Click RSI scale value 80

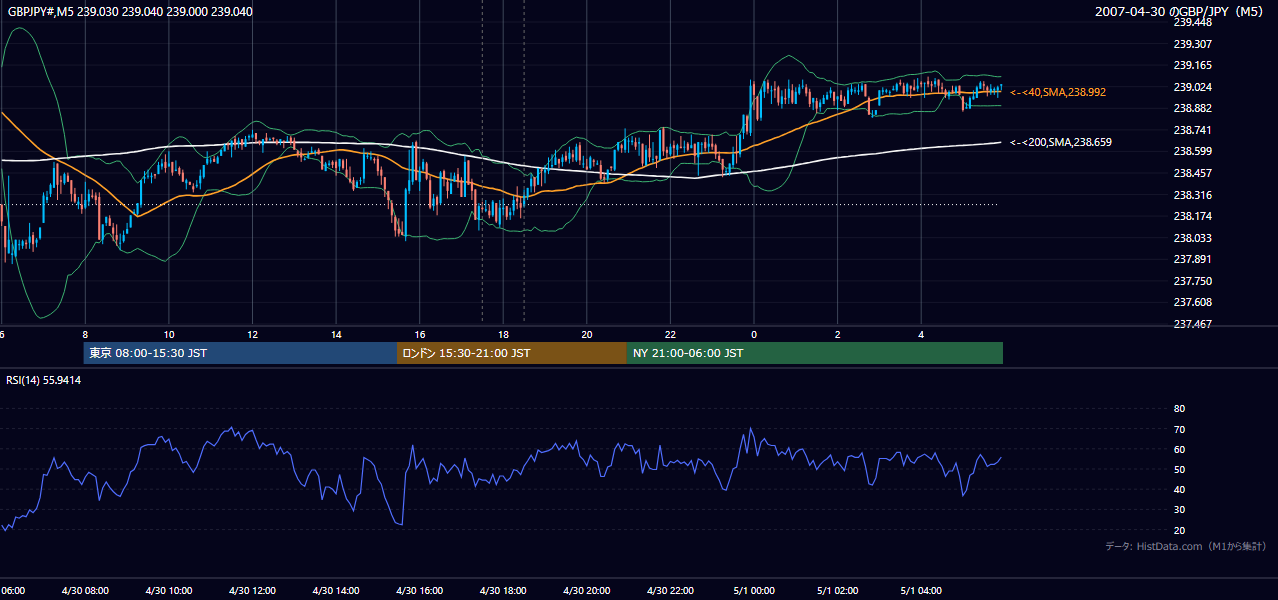pyautogui.click(x=1178, y=409)
